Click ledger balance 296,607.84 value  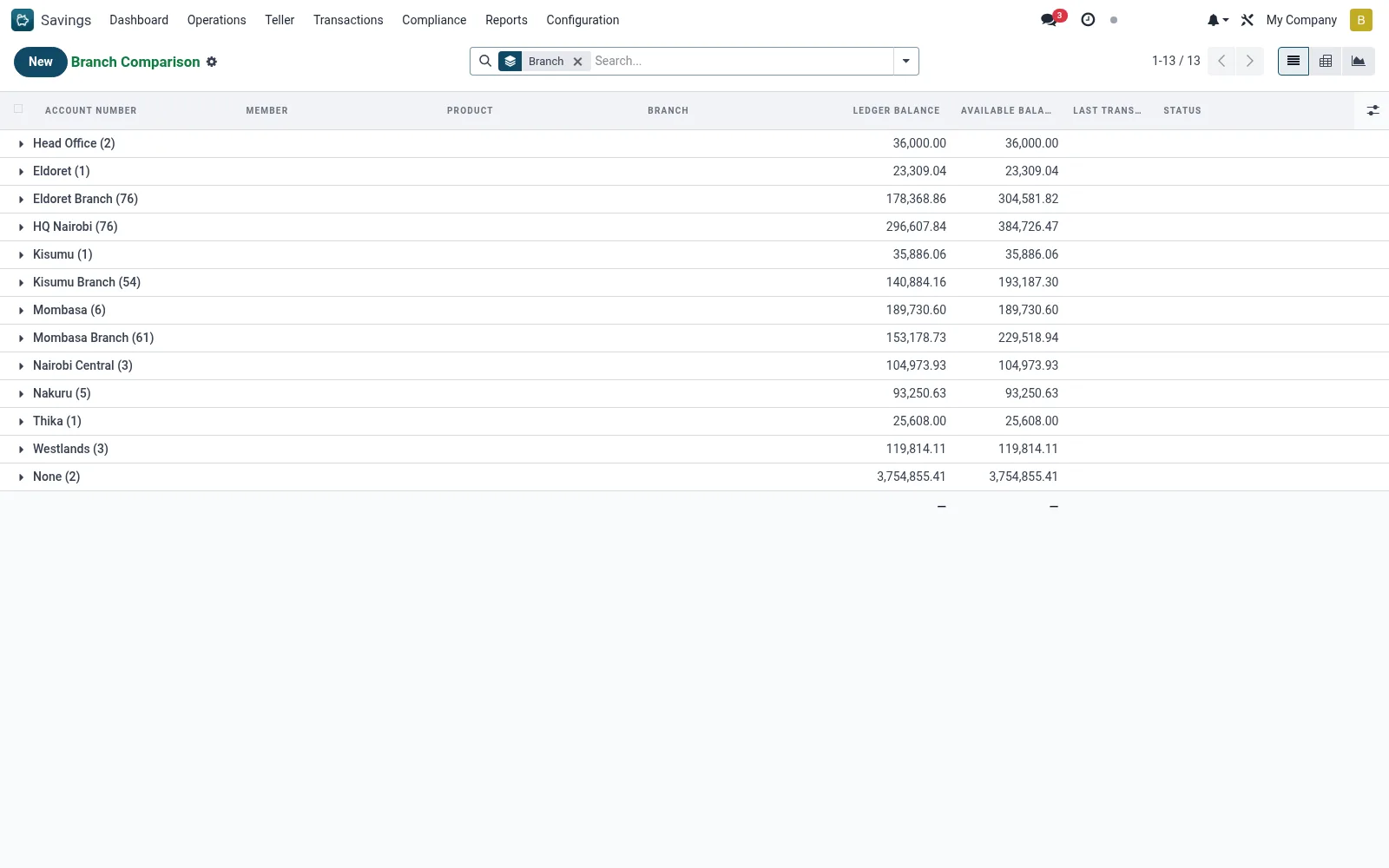917,227
